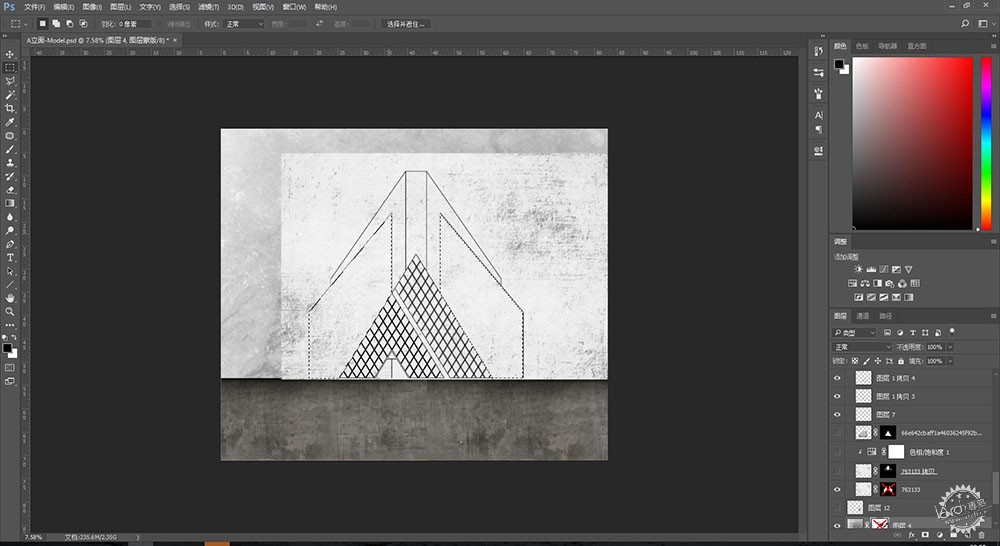Image resolution: width=1000 pixels, height=546 pixels.
Task: Hide the 图层 7 layer
Action: [x=837, y=415]
